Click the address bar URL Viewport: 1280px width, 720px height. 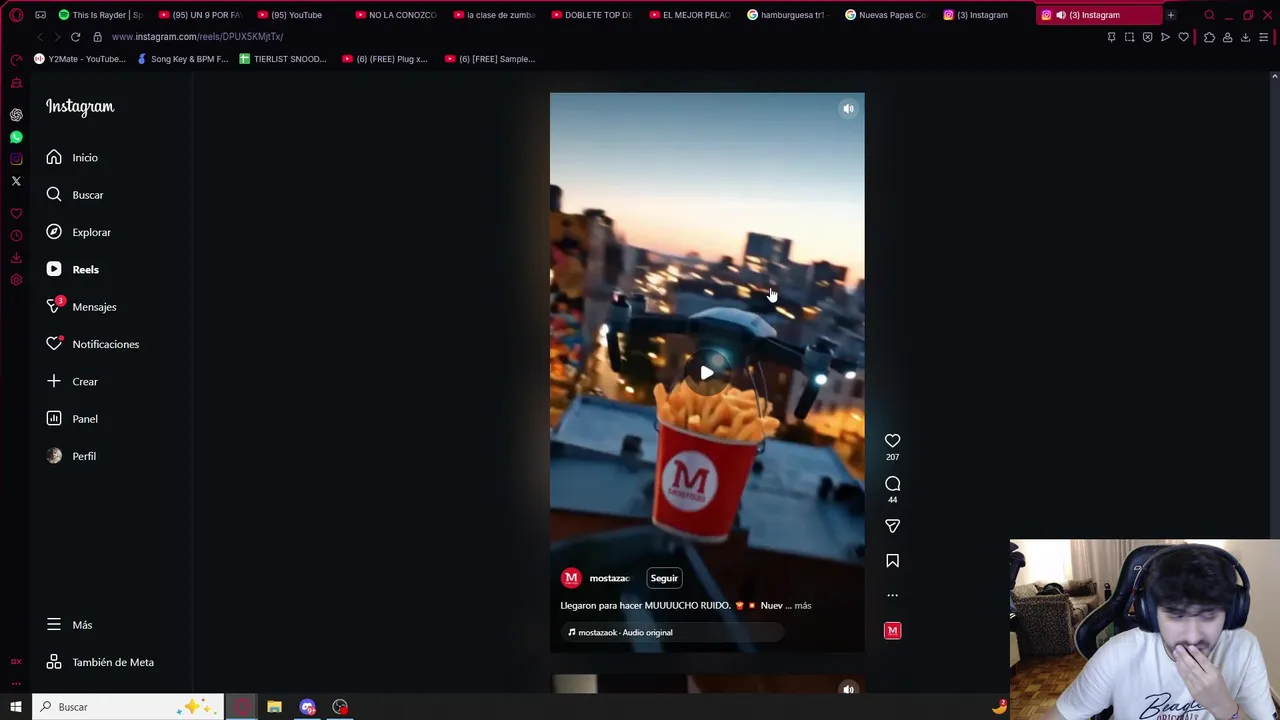(x=197, y=37)
